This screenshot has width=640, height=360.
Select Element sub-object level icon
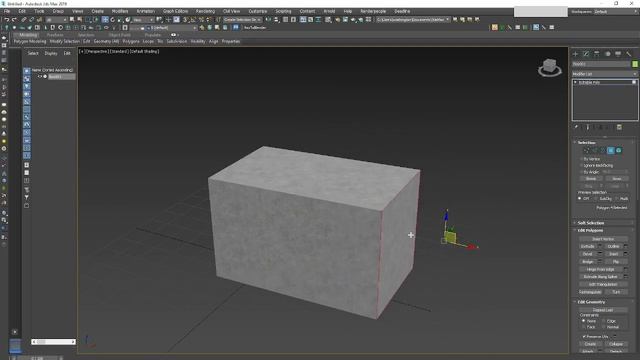click(x=619, y=151)
